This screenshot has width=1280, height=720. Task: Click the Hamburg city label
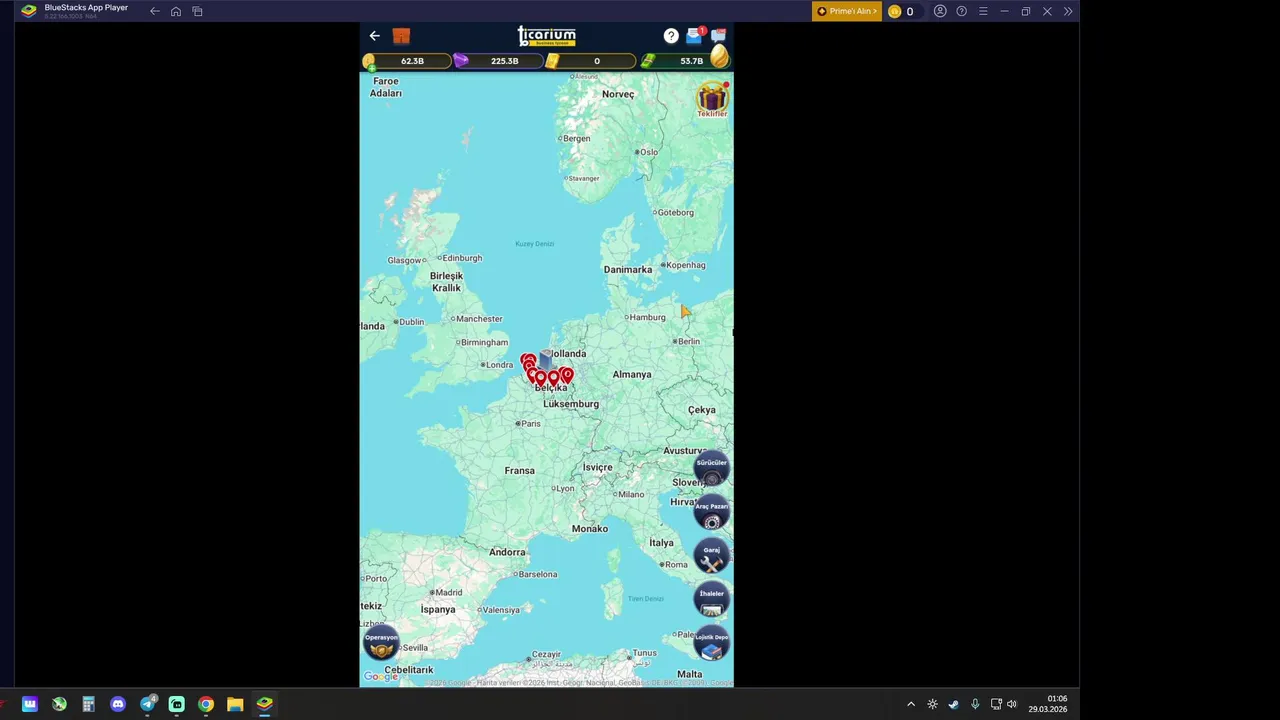pos(647,317)
